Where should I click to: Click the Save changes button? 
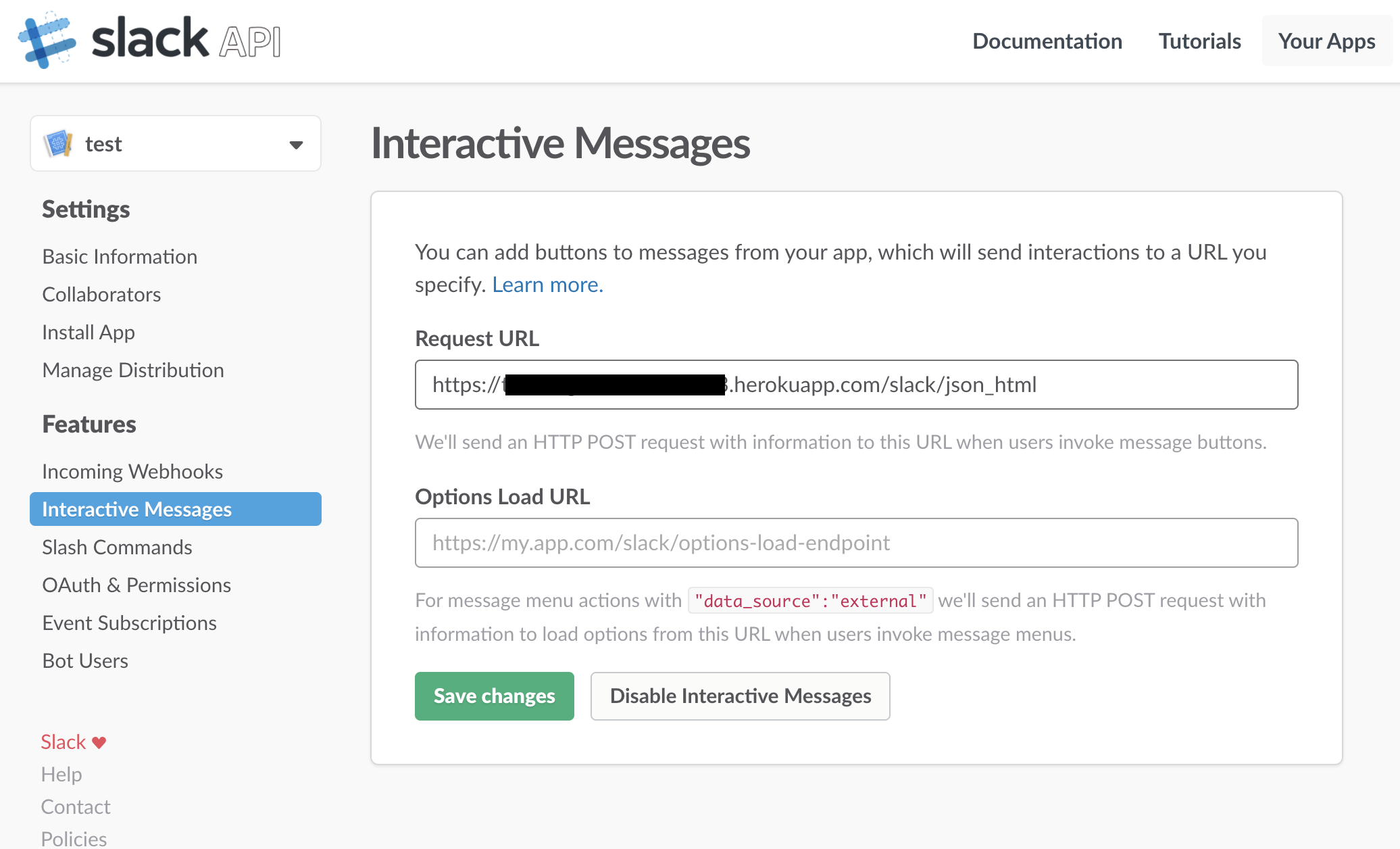click(x=494, y=696)
